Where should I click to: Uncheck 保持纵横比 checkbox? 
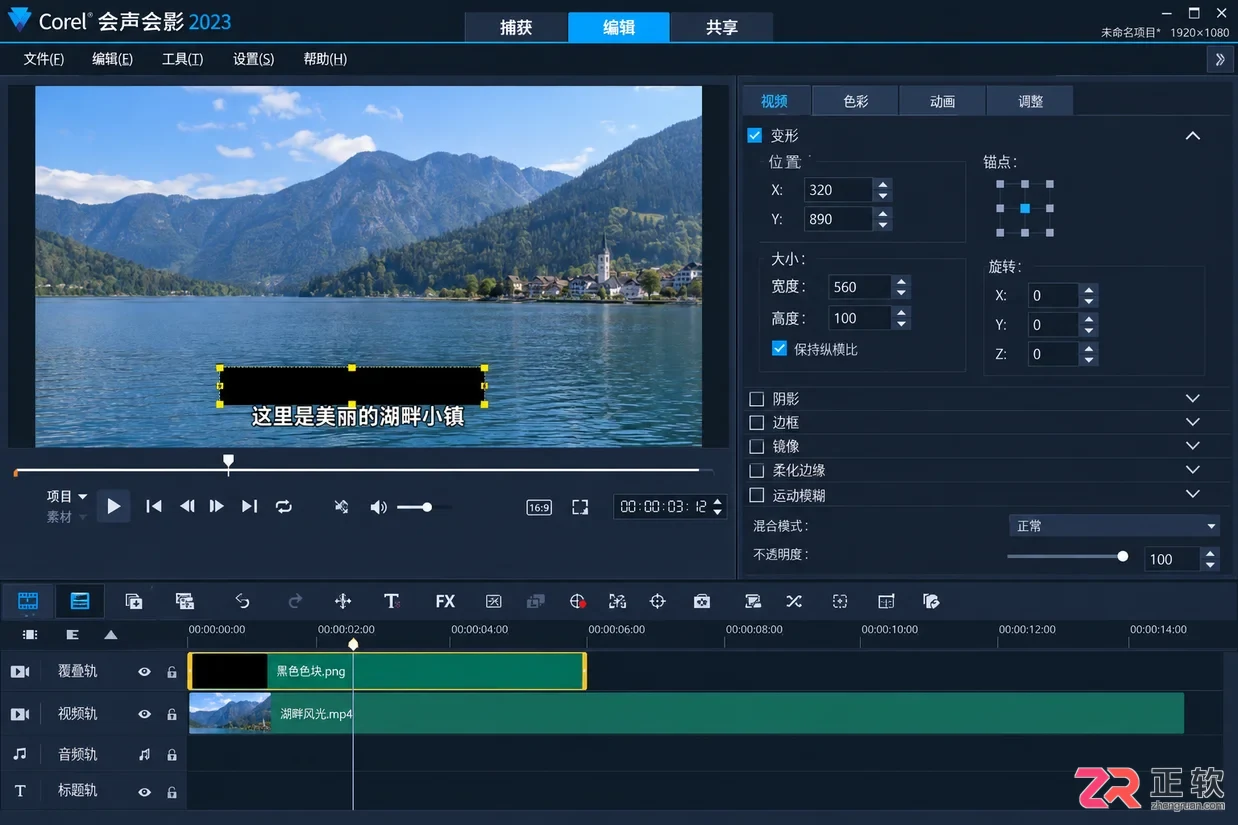point(780,349)
